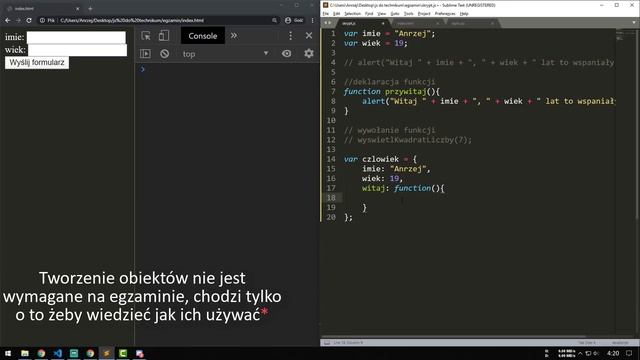The height and width of the screenshot is (360, 640).
Task: Click the address bar zoom icon
Action: point(274,20)
